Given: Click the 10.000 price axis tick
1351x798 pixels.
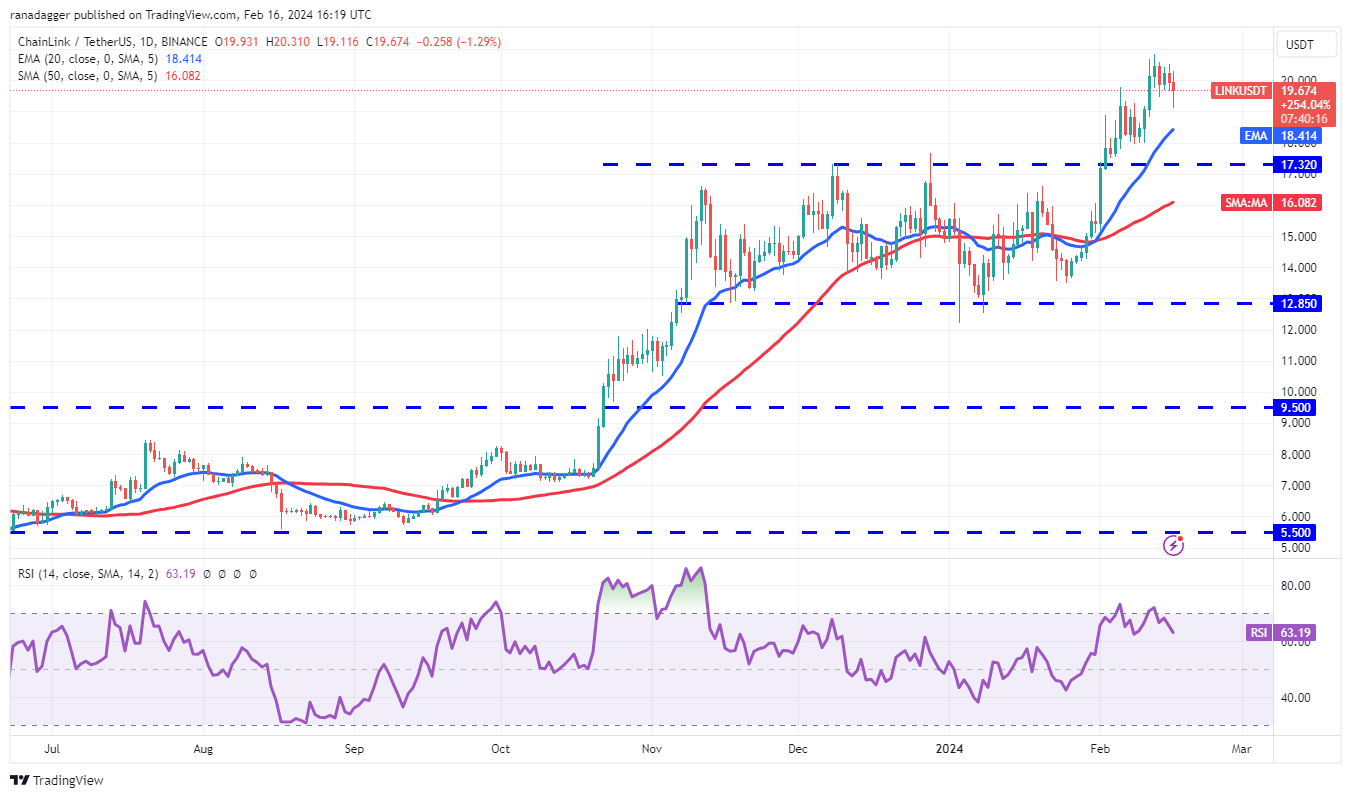Looking at the screenshot, I should [1301, 392].
